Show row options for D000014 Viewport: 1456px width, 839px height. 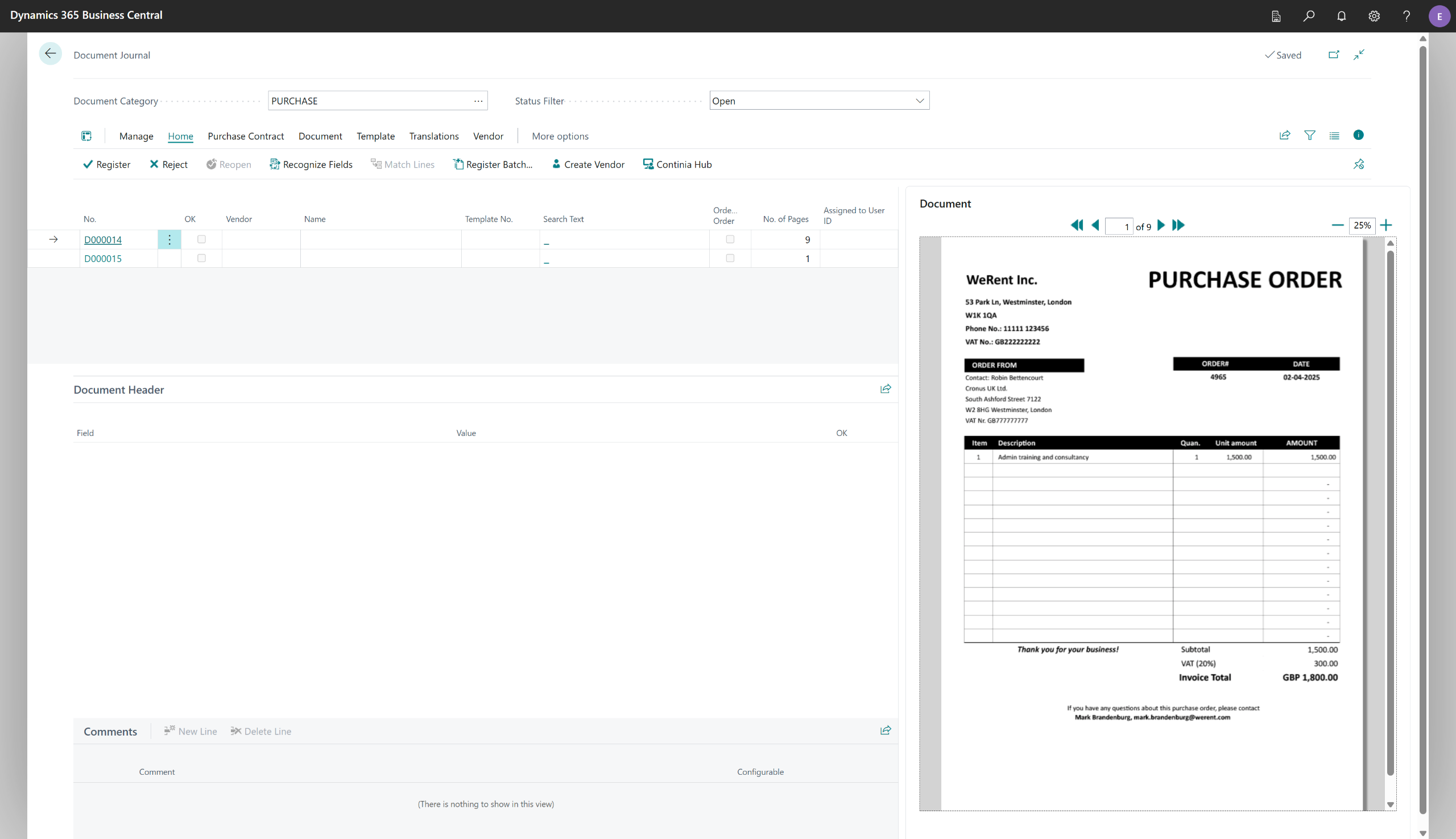coord(169,240)
